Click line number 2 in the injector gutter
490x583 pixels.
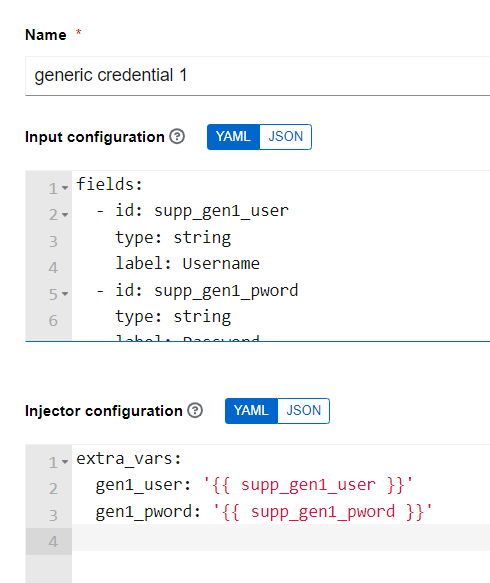tap(53, 489)
